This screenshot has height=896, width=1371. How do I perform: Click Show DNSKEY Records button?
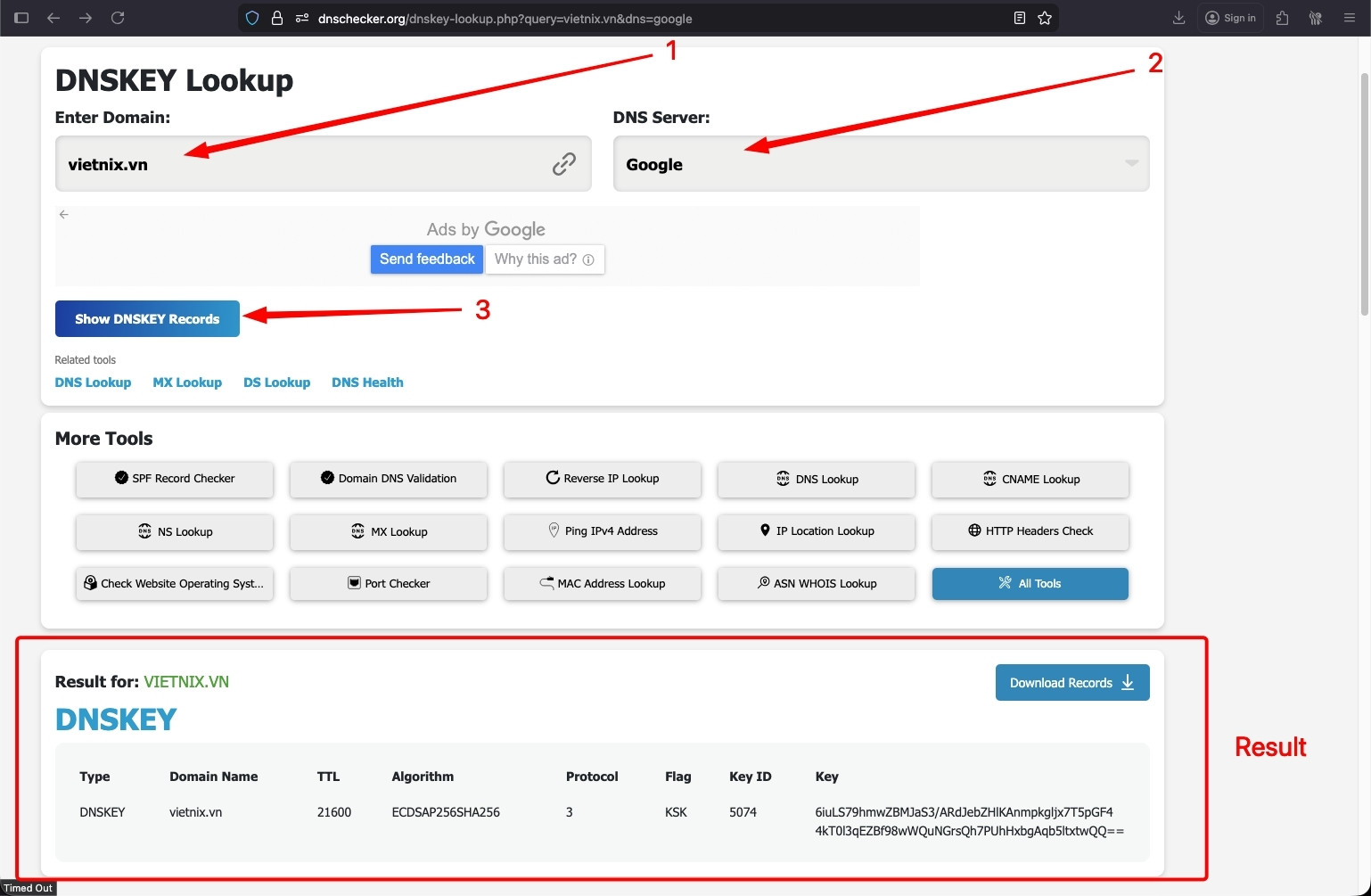(x=147, y=319)
